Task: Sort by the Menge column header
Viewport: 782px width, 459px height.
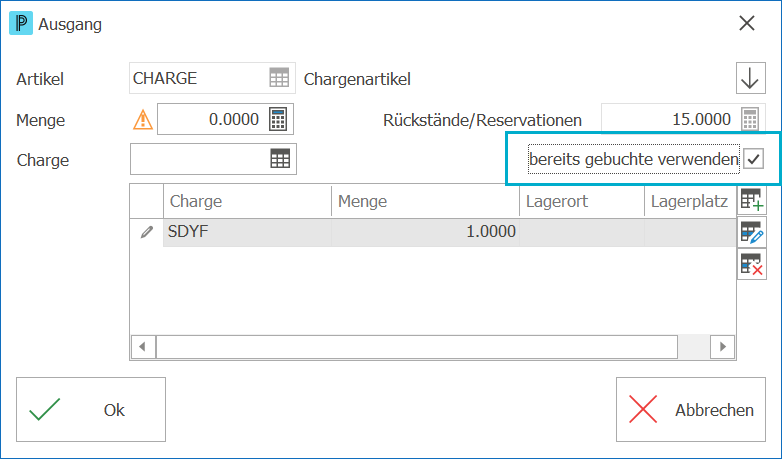Action: pos(425,201)
